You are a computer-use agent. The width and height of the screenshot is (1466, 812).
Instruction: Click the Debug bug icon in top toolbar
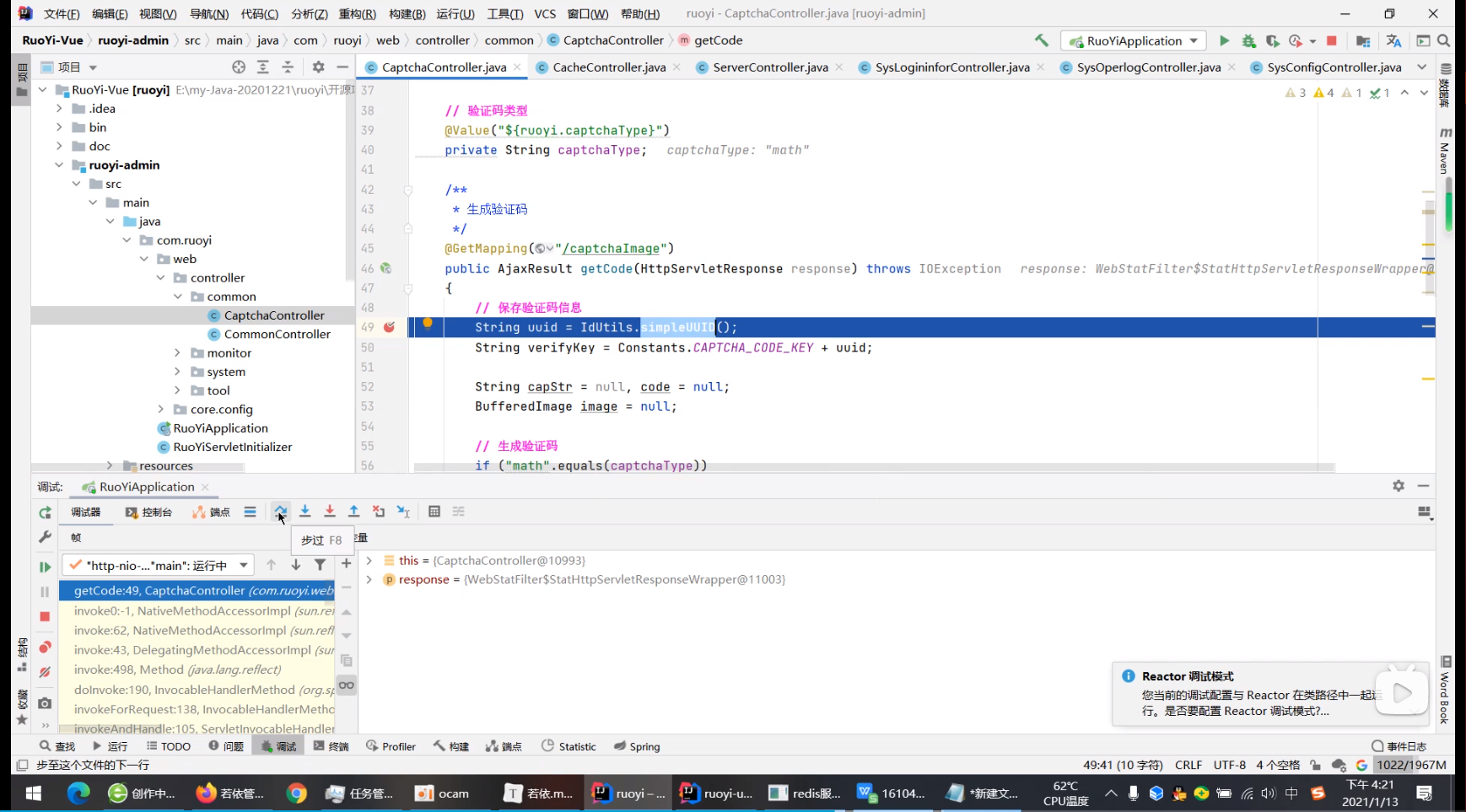point(1248,40)
